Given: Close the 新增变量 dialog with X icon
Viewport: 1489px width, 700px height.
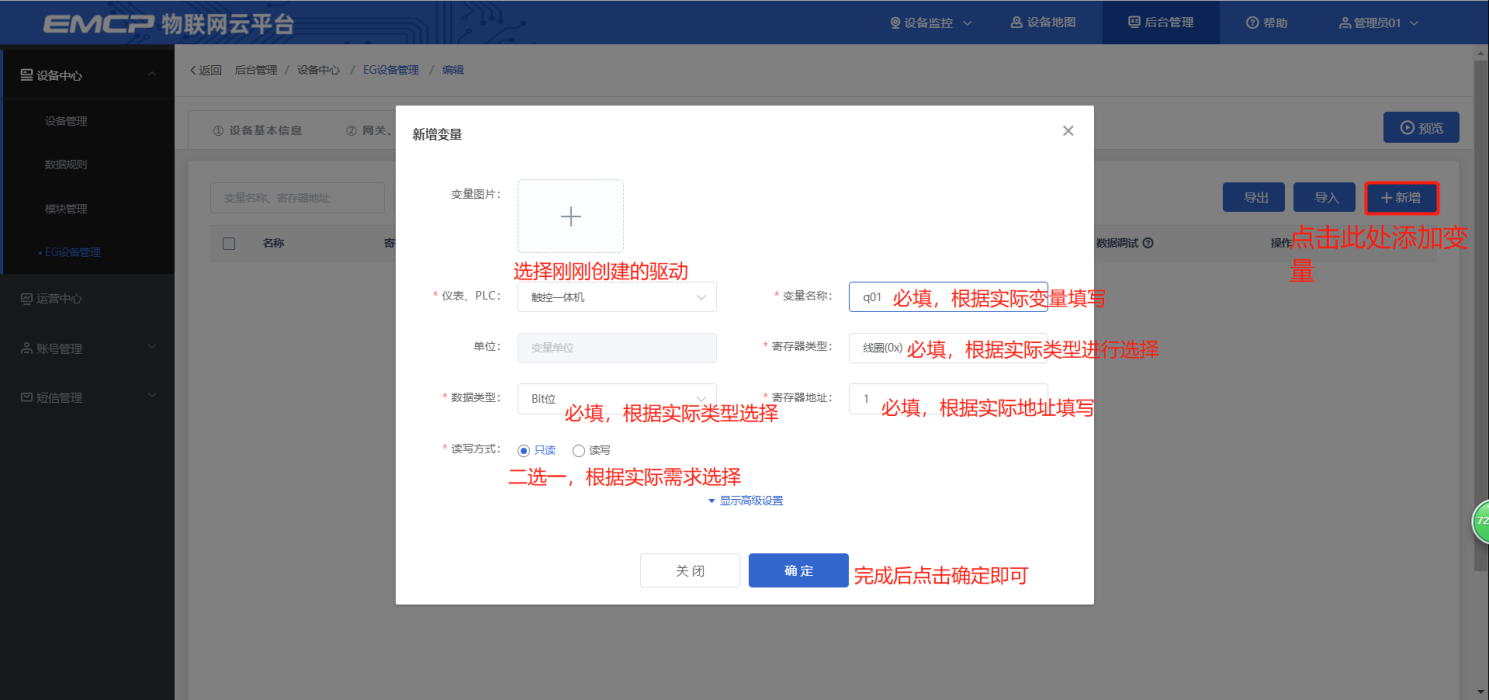Looking at the screenshot, I should coord(1068,131).
